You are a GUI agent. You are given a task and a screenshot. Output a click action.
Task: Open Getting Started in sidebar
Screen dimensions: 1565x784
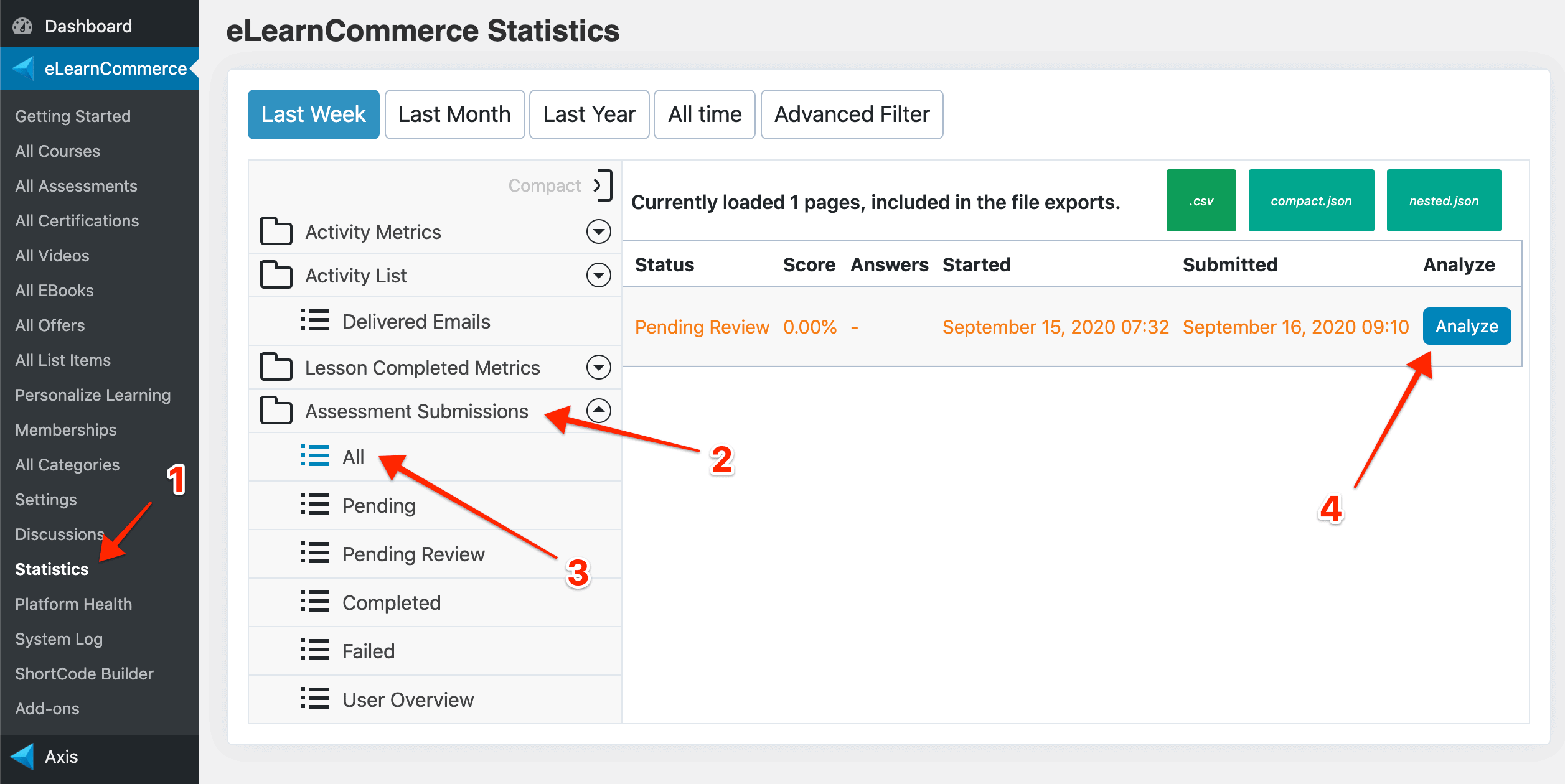click(x=73, y=116)
